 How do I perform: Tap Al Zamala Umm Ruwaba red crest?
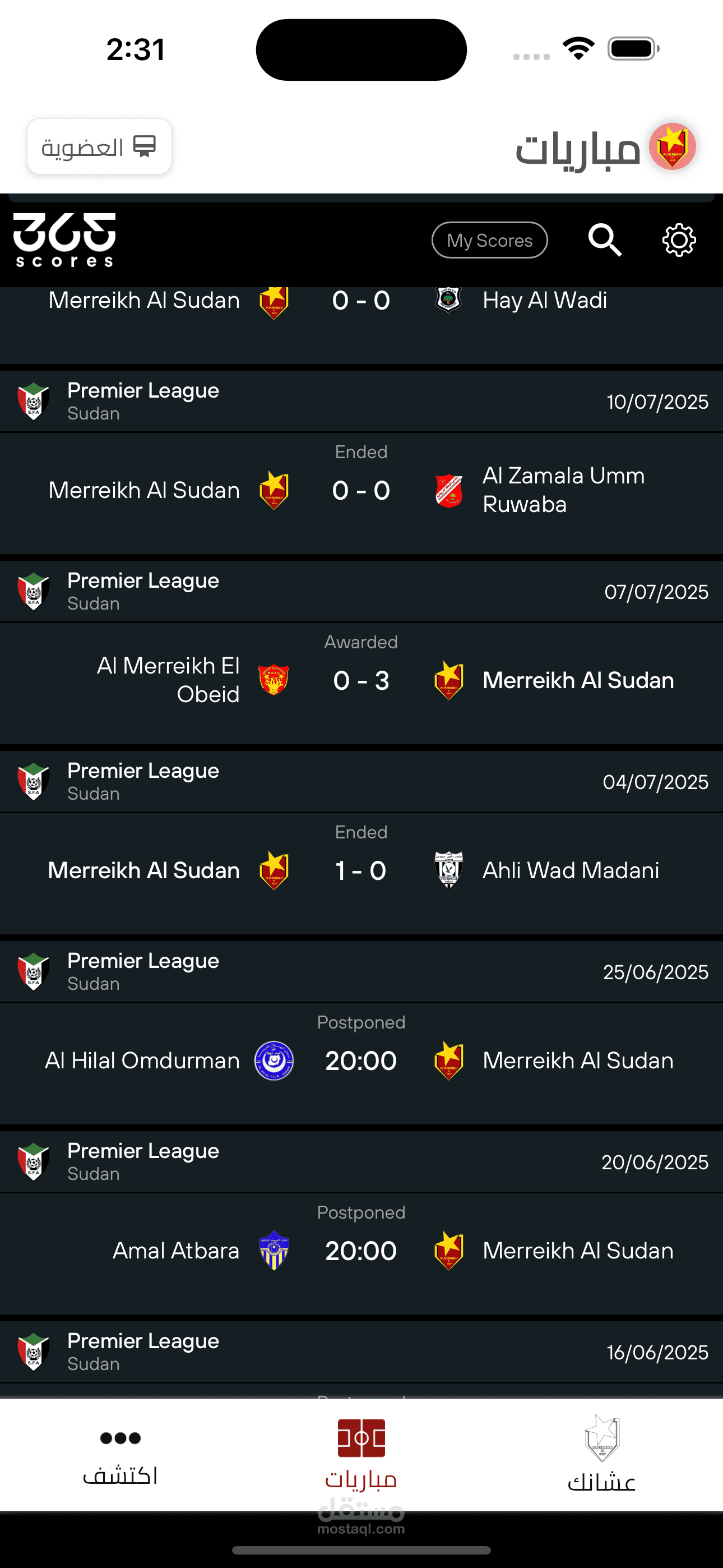449,491
